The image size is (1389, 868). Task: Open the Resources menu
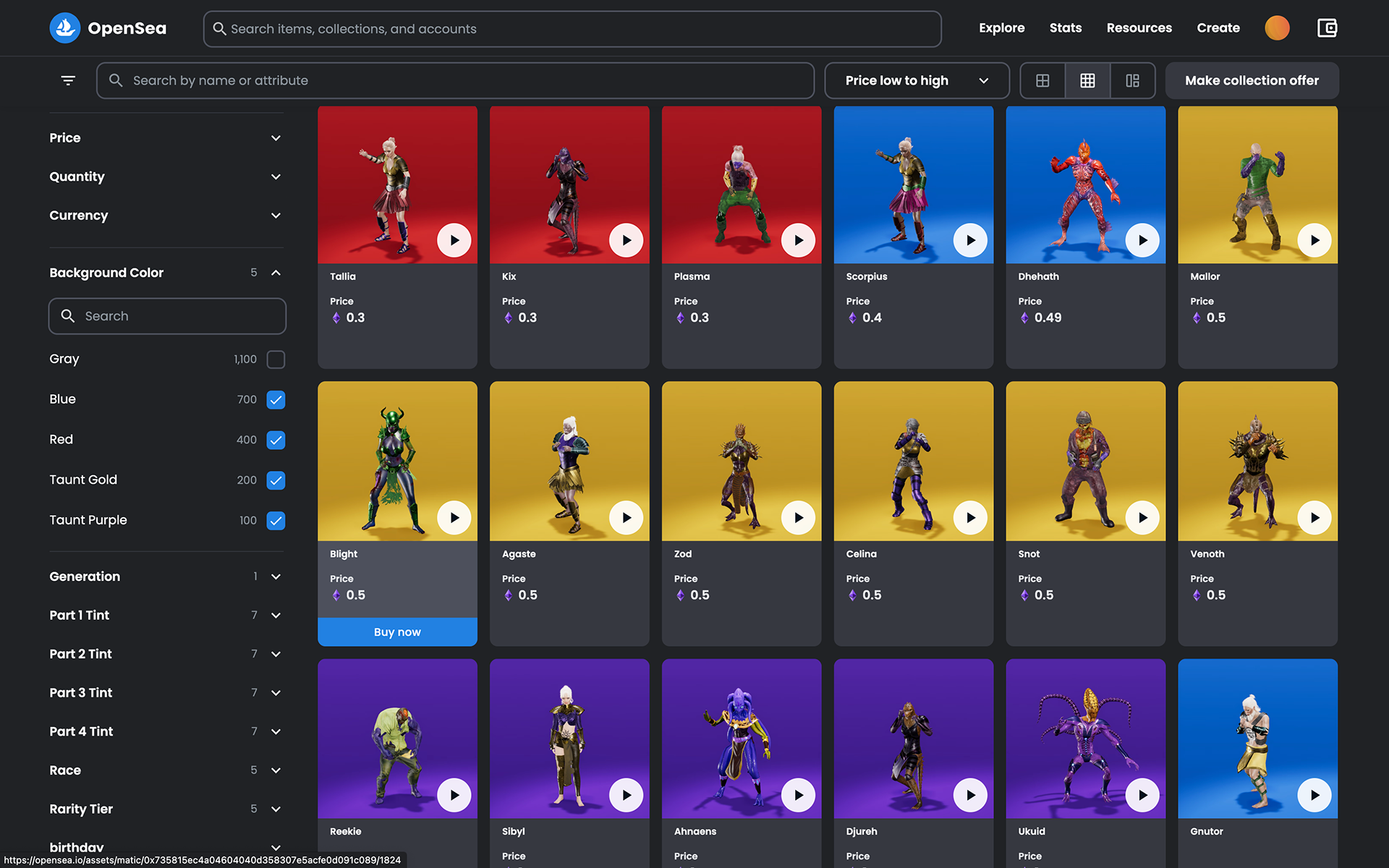coord(1139,28)
